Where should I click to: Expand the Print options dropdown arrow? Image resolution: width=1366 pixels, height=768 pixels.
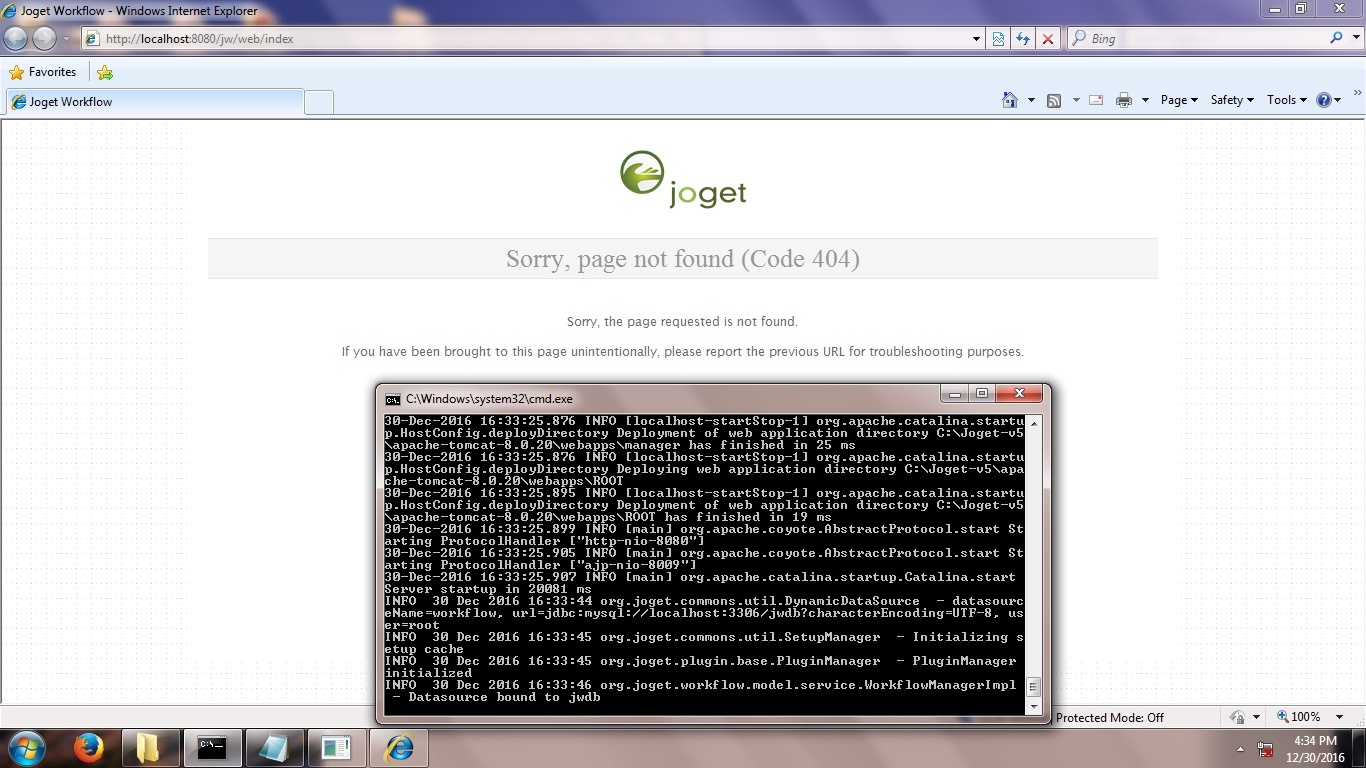tap(1145, 100)
